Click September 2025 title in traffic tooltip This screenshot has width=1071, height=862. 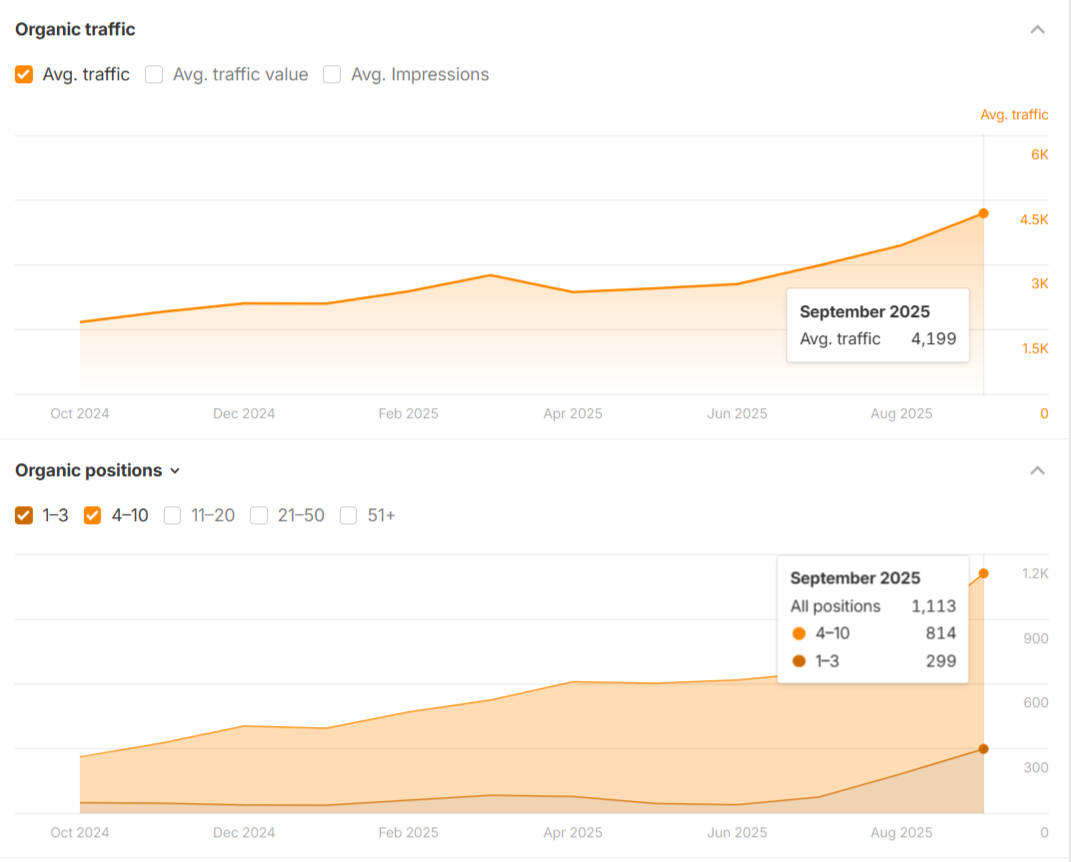click(x=865, y=311)
